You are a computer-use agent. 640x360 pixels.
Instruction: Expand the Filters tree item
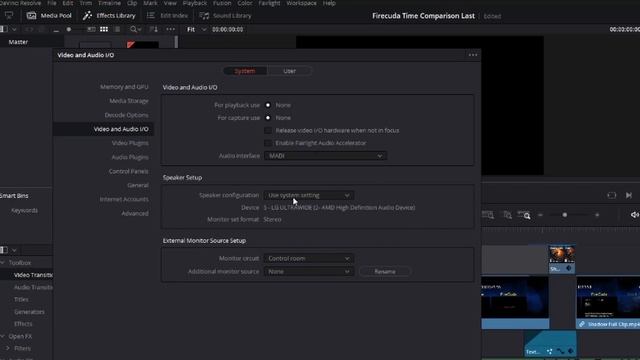[8, 349]
